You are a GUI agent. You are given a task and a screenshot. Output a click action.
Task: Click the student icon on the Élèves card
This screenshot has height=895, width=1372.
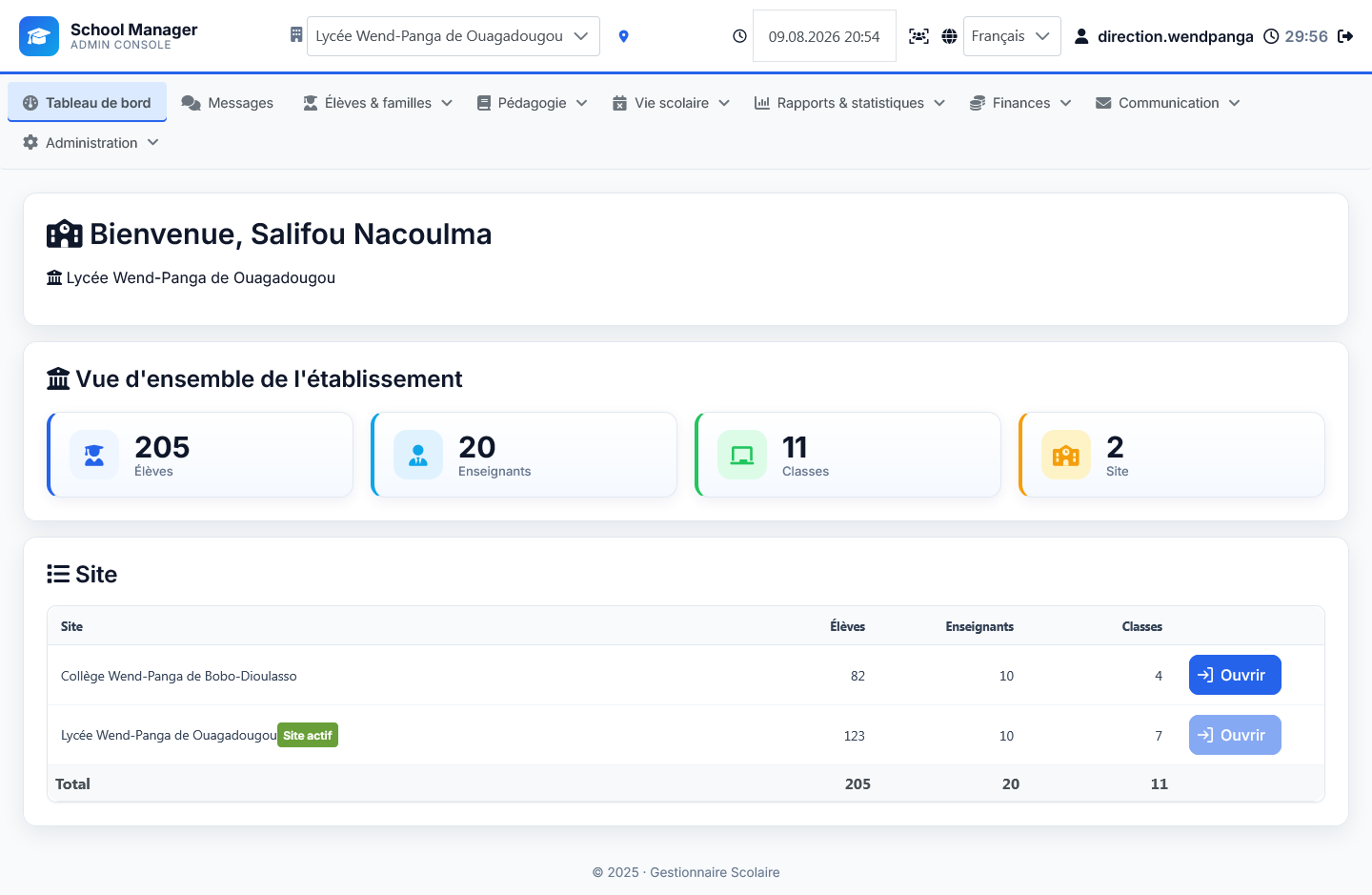click(94, 455)
